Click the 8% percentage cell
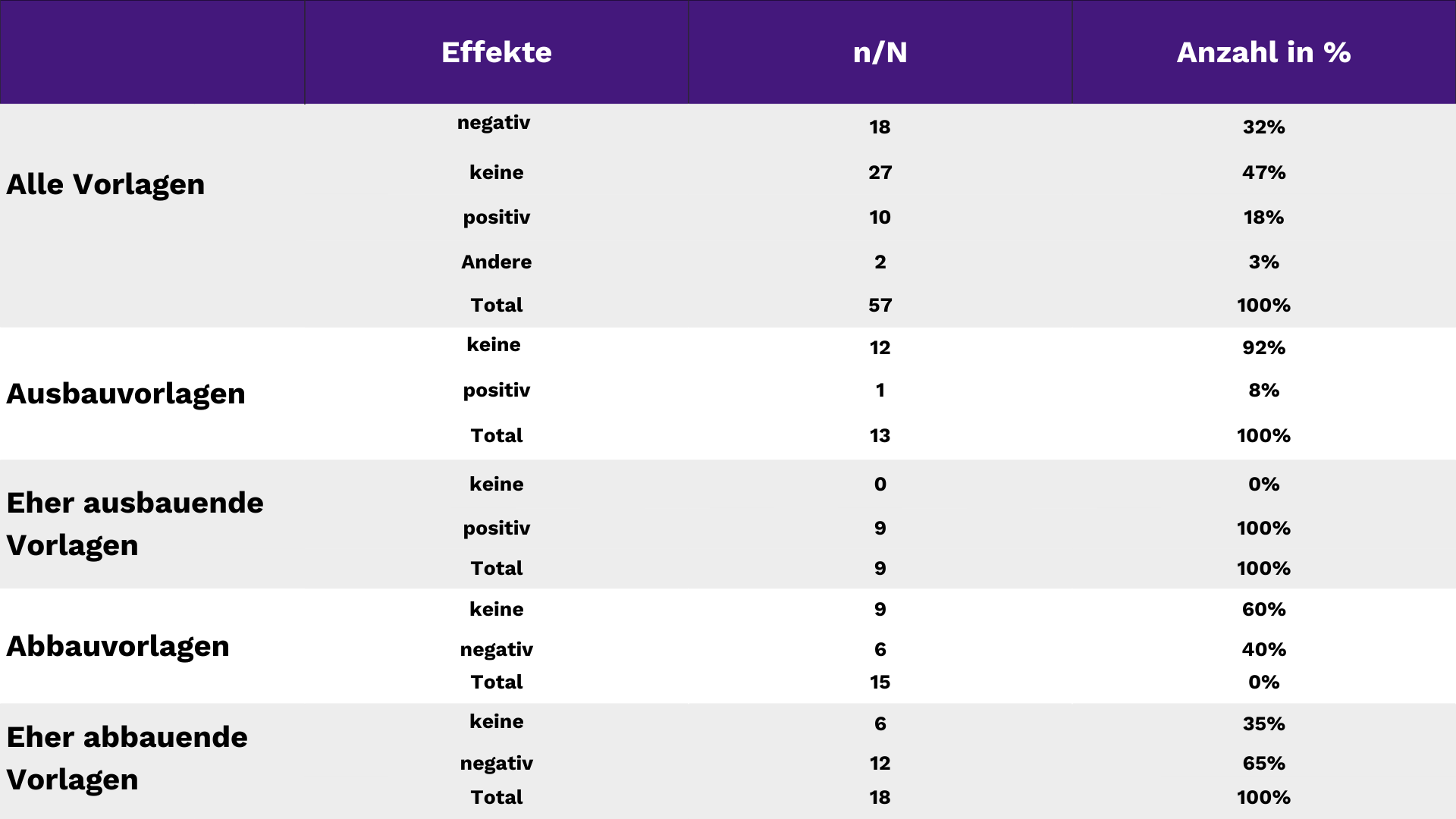 click(x=1263, y=390)
